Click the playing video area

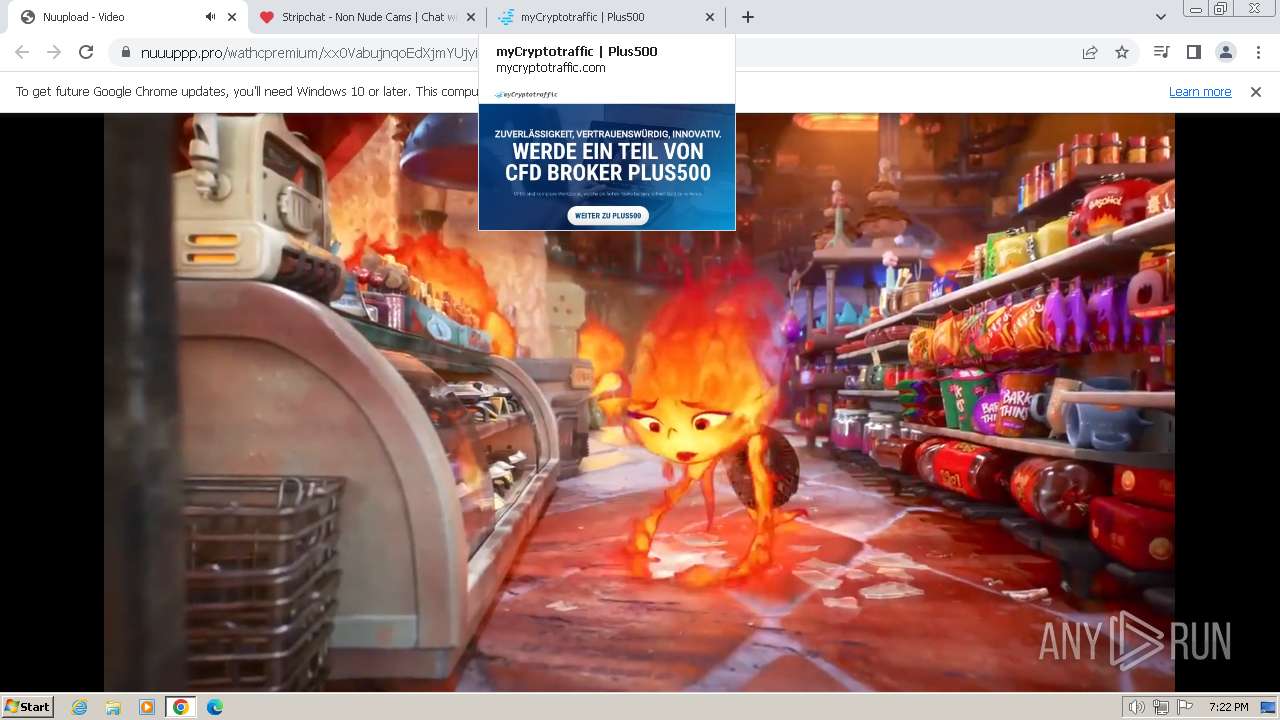(639, 402)
